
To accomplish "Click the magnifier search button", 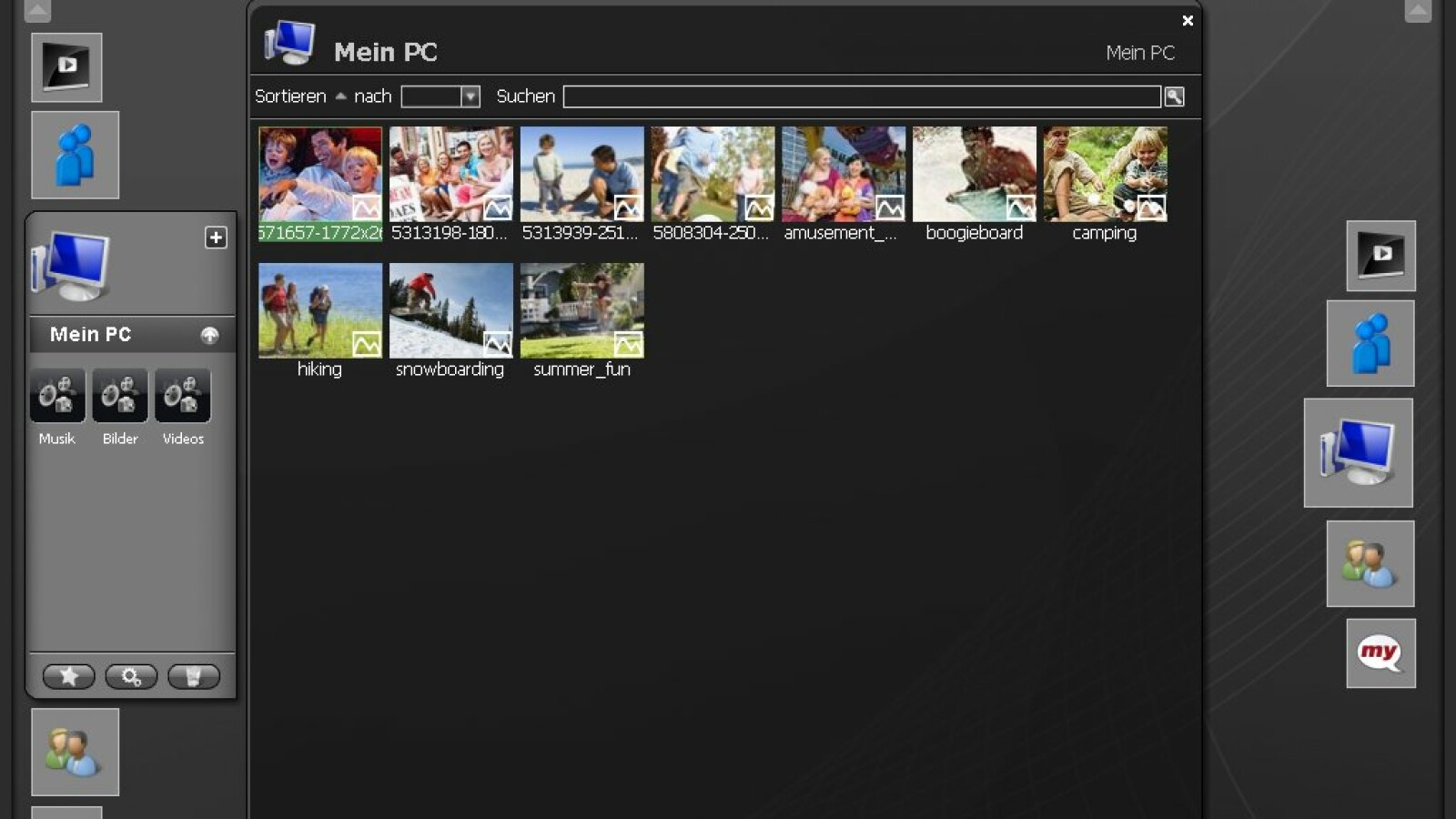I will click(1174, 96).
